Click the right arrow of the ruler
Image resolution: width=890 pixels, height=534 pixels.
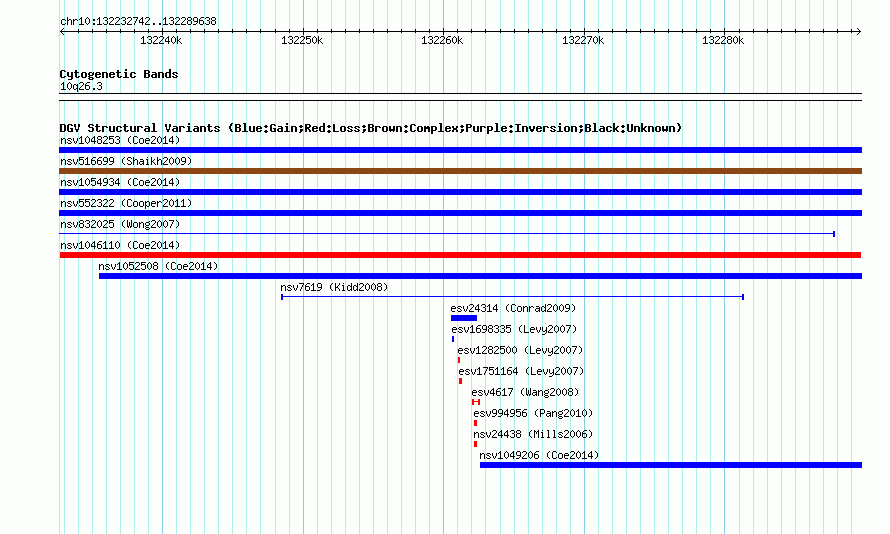858,32
